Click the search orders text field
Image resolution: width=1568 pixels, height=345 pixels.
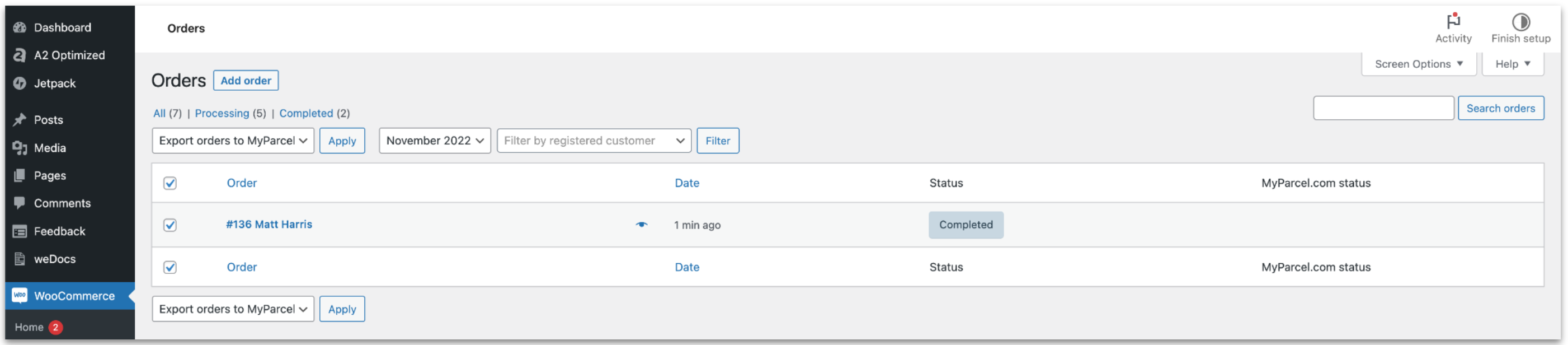tap(1382, 109)
